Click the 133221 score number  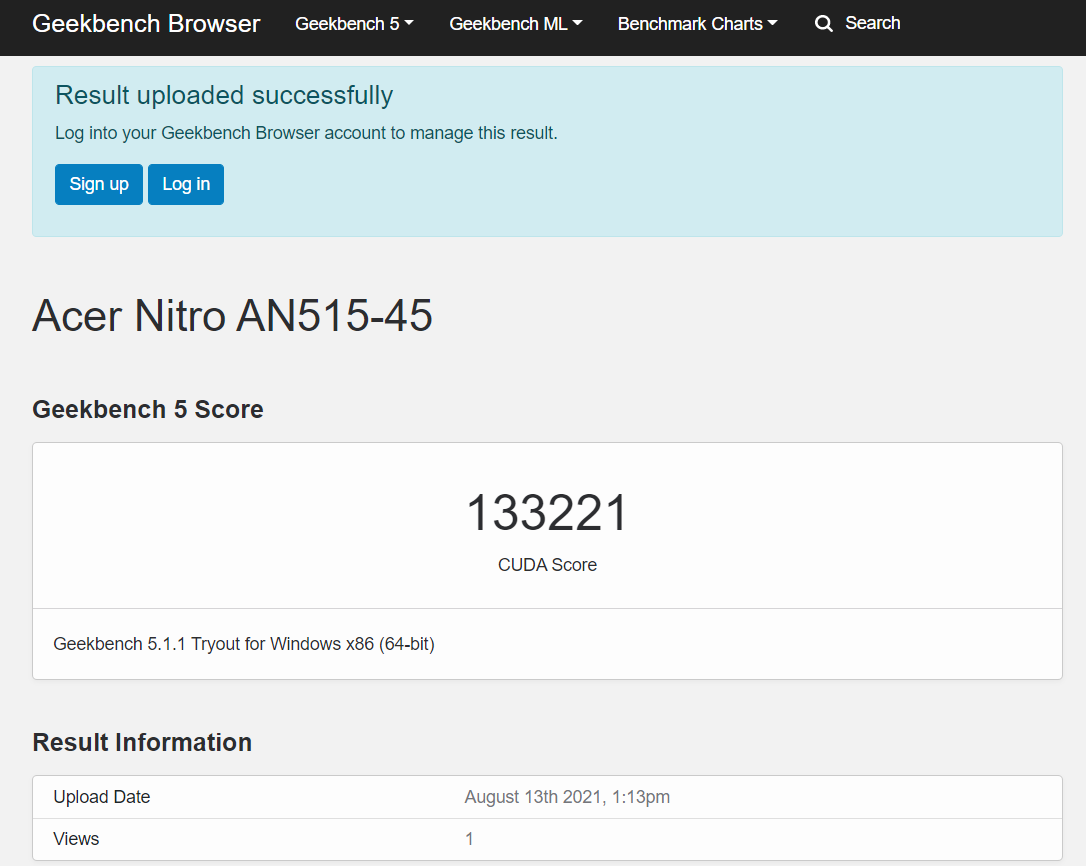[x=547, y=513]
